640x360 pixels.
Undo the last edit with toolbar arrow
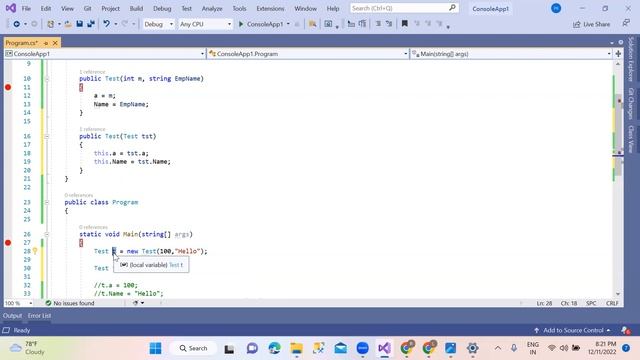coord(106,24)
